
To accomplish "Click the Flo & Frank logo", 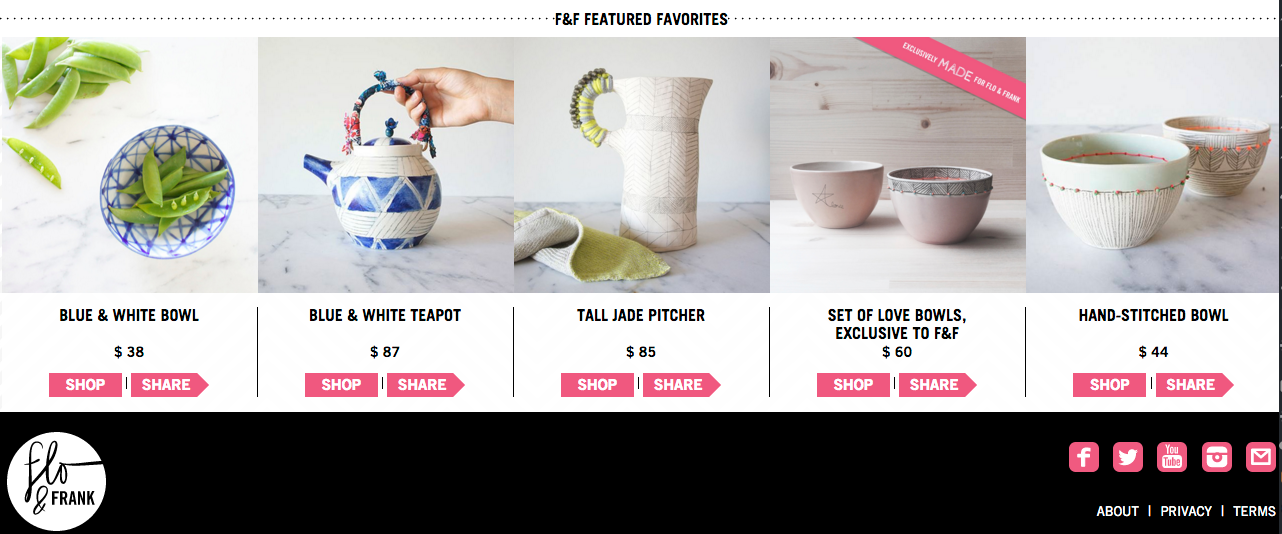I will [x=56, y=482].
